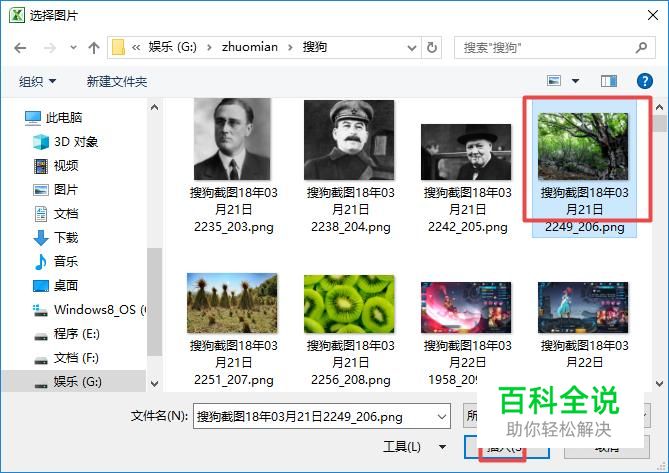Expand the 工具(L) dropdown arrow
The width and height of the screenshot is (669, 473).
coord(442,447)
